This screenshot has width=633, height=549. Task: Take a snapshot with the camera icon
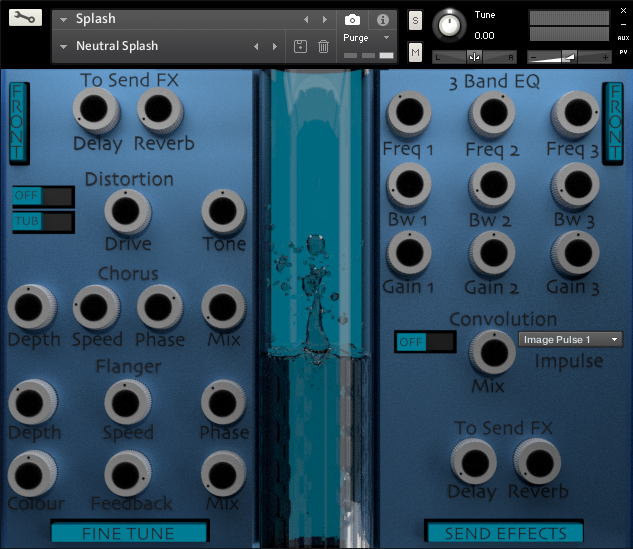[352, 19]
